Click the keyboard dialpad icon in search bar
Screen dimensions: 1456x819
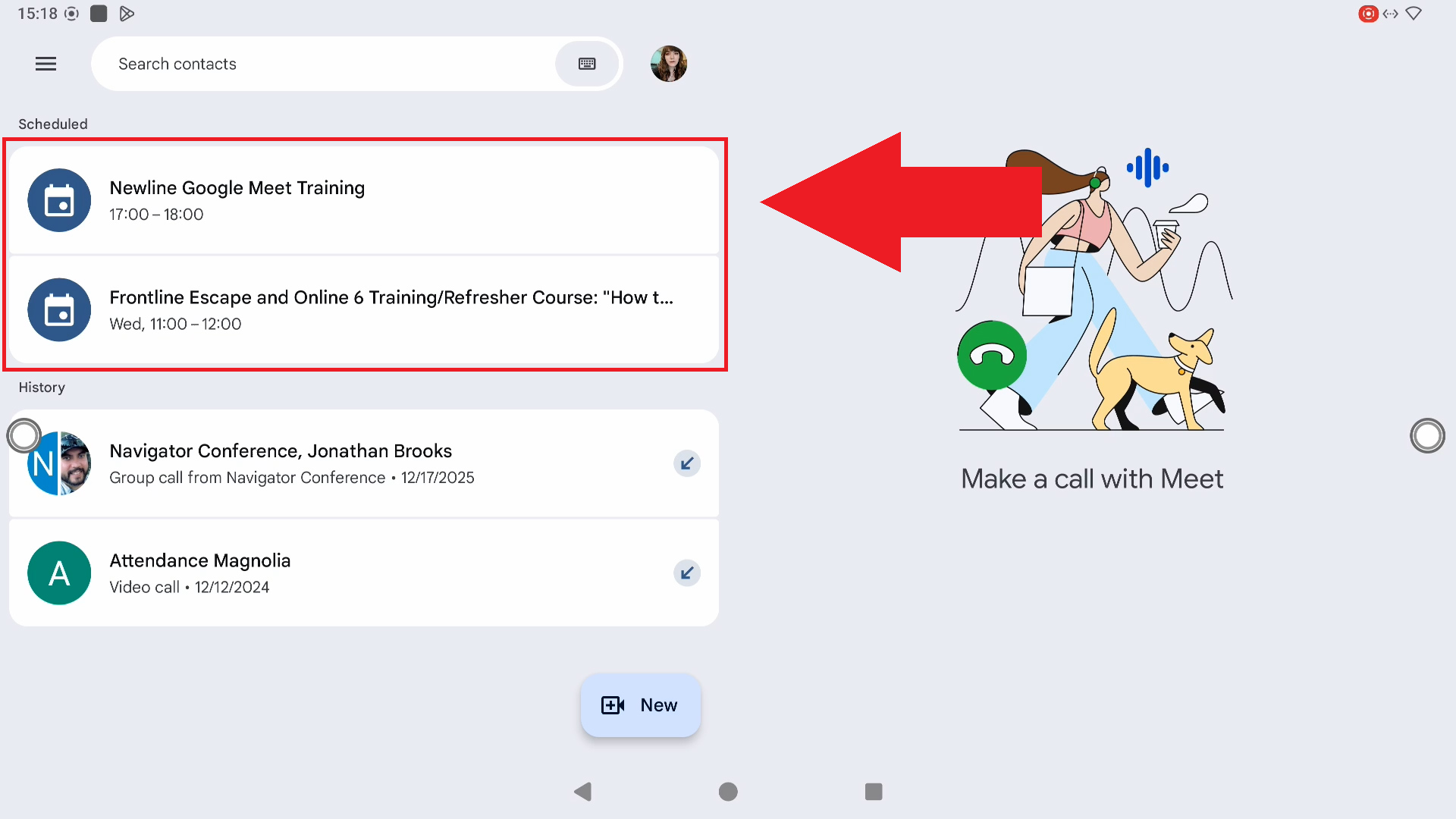tap(587, 64)
